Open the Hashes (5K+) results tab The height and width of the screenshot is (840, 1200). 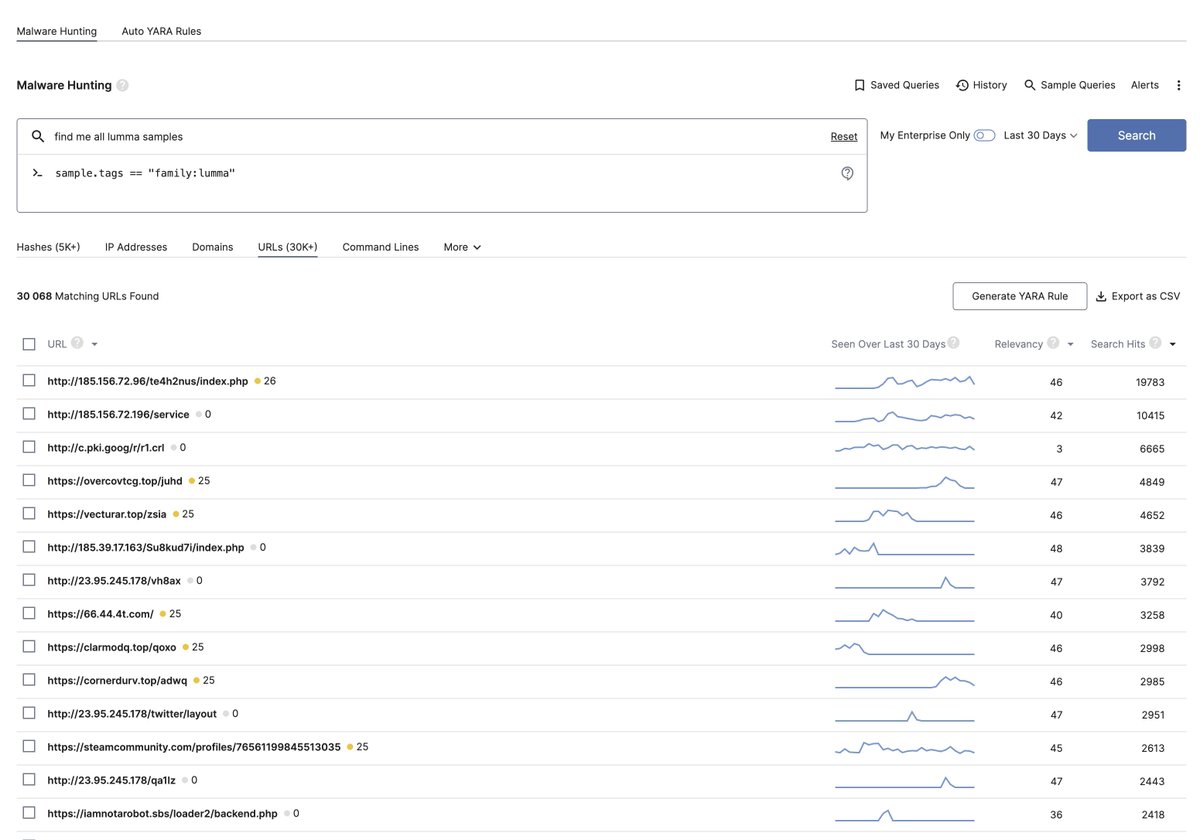point(48,247)
